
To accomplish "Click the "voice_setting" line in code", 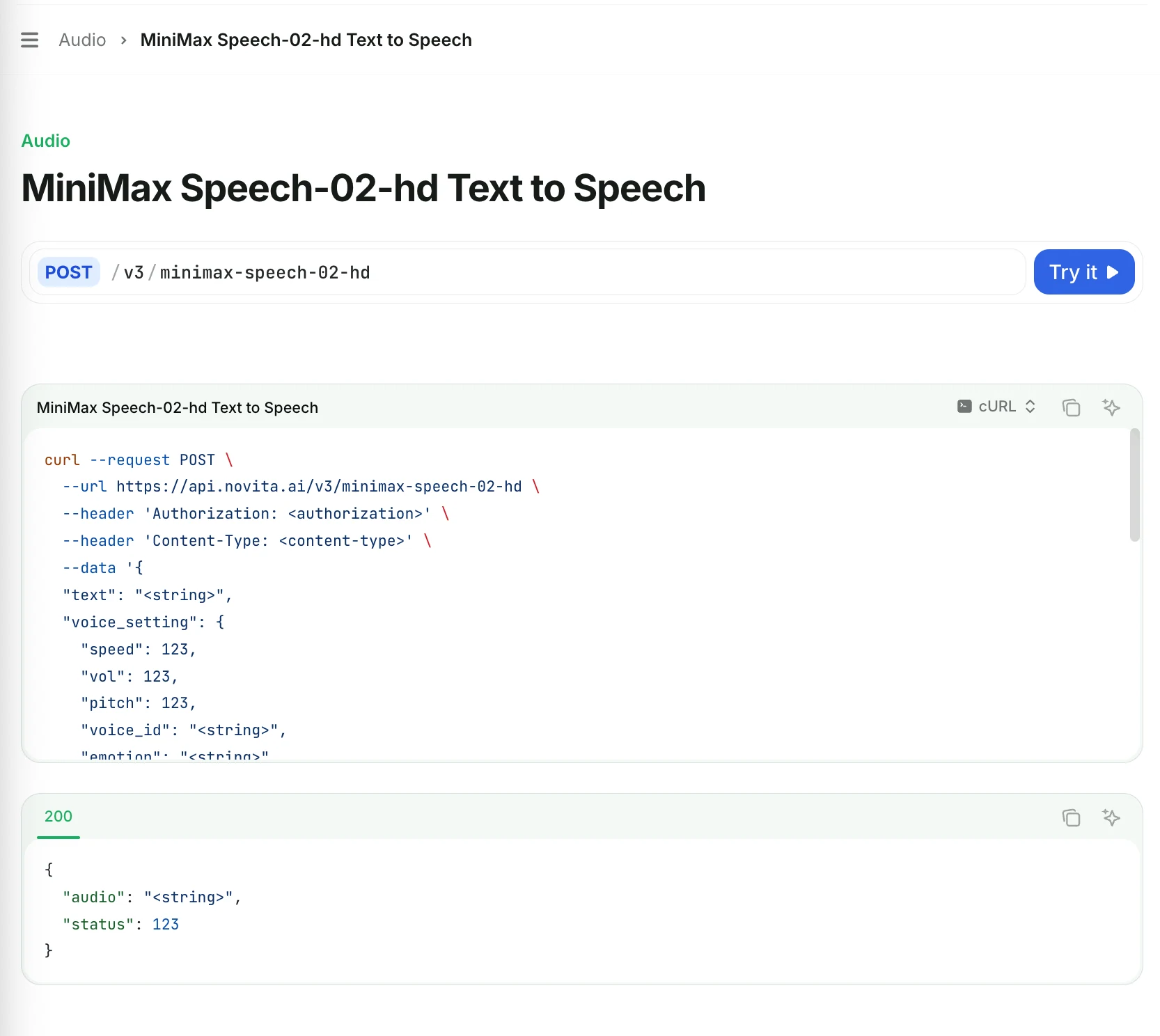I will point(143,622).
